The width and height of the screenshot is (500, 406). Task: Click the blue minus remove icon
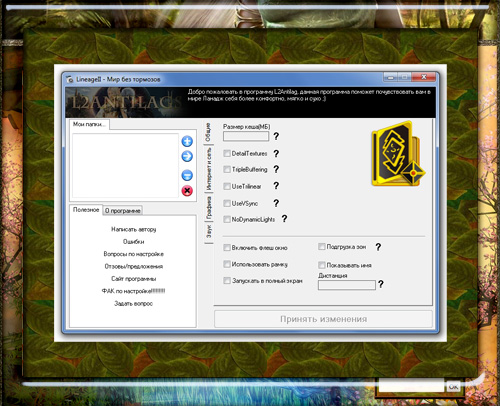coord(187,175)
